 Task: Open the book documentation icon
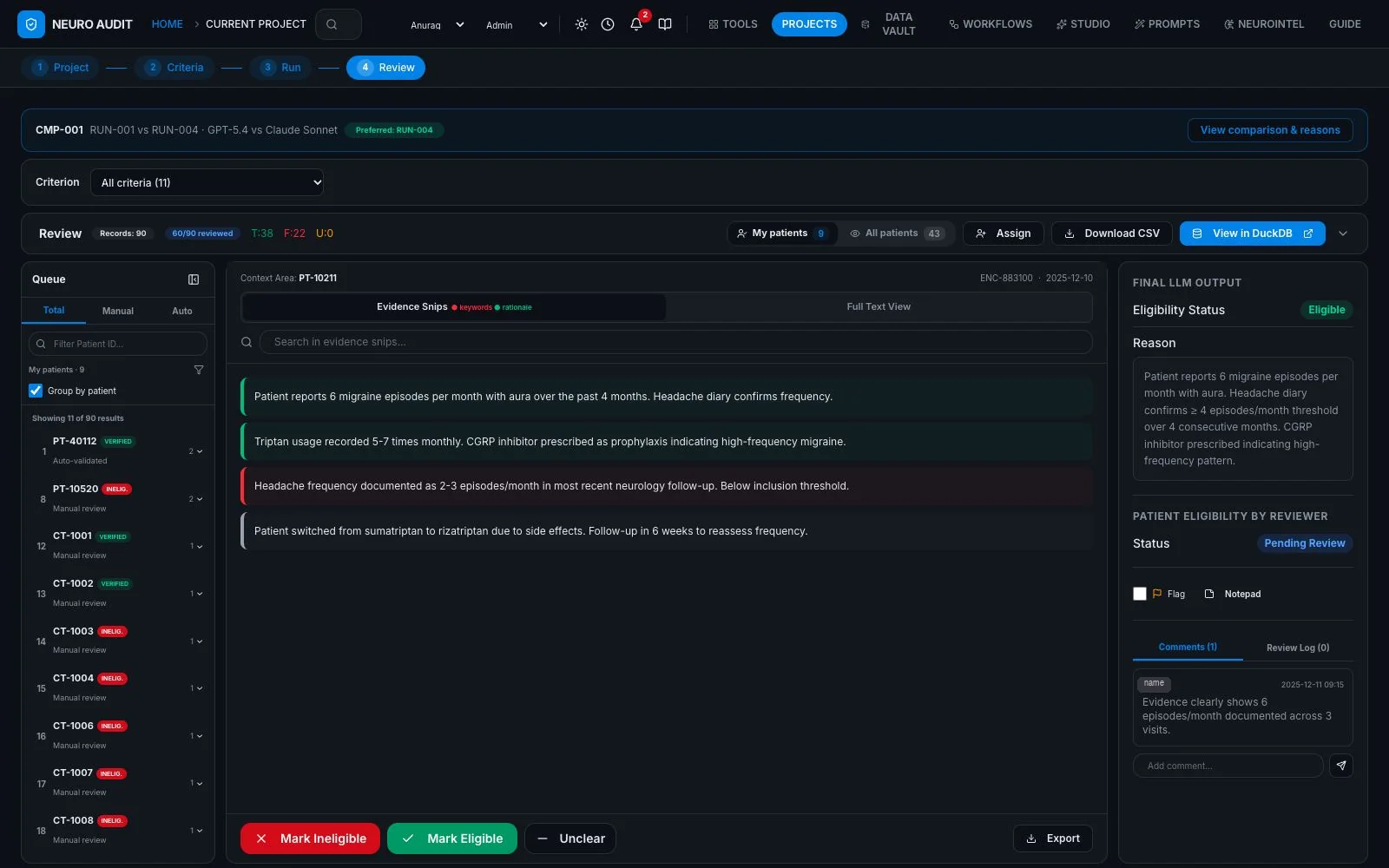click(x=665, y=24)
